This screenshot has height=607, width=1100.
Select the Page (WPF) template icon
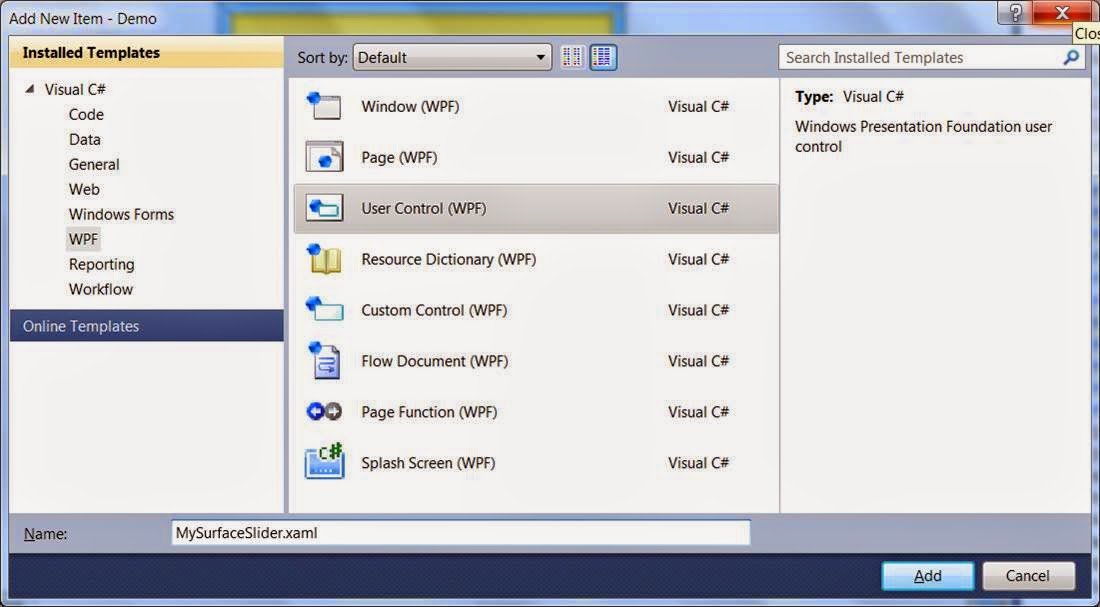pyautogui.click(x=323, y=157)
